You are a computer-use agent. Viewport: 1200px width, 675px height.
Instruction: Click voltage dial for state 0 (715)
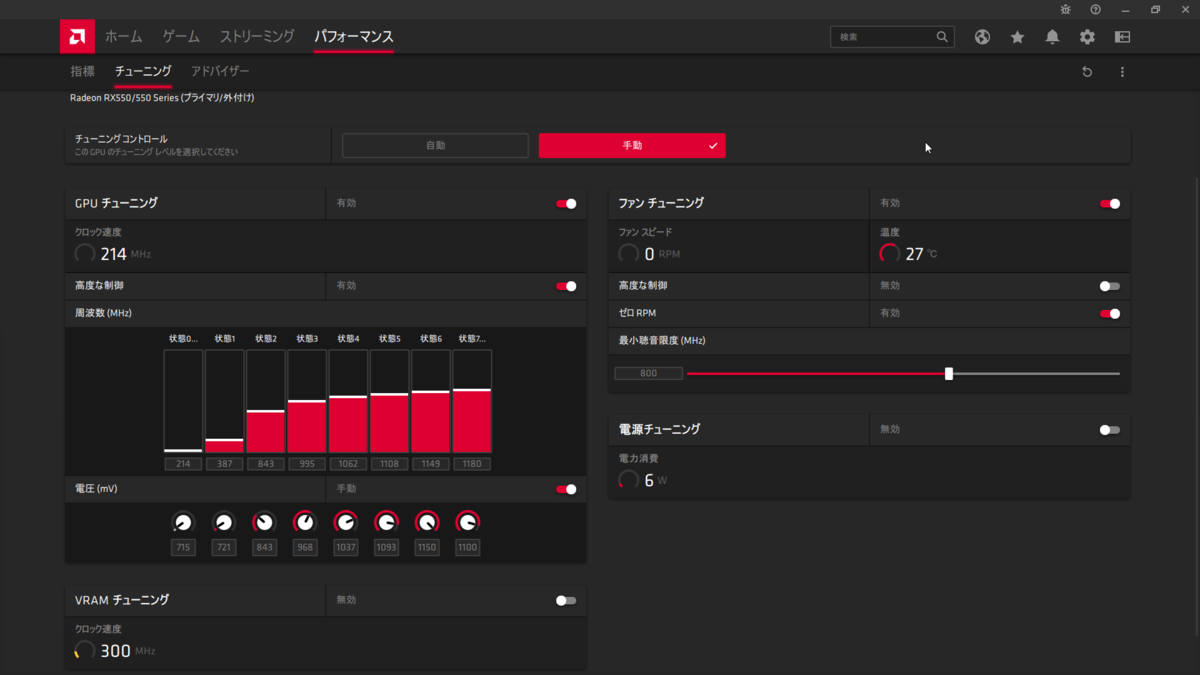pos(183,522)
